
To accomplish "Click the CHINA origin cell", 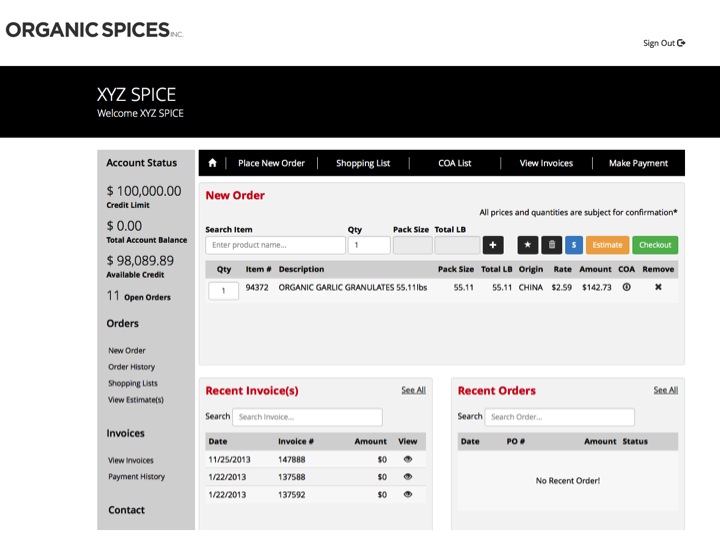I will (x=530, y=287).
